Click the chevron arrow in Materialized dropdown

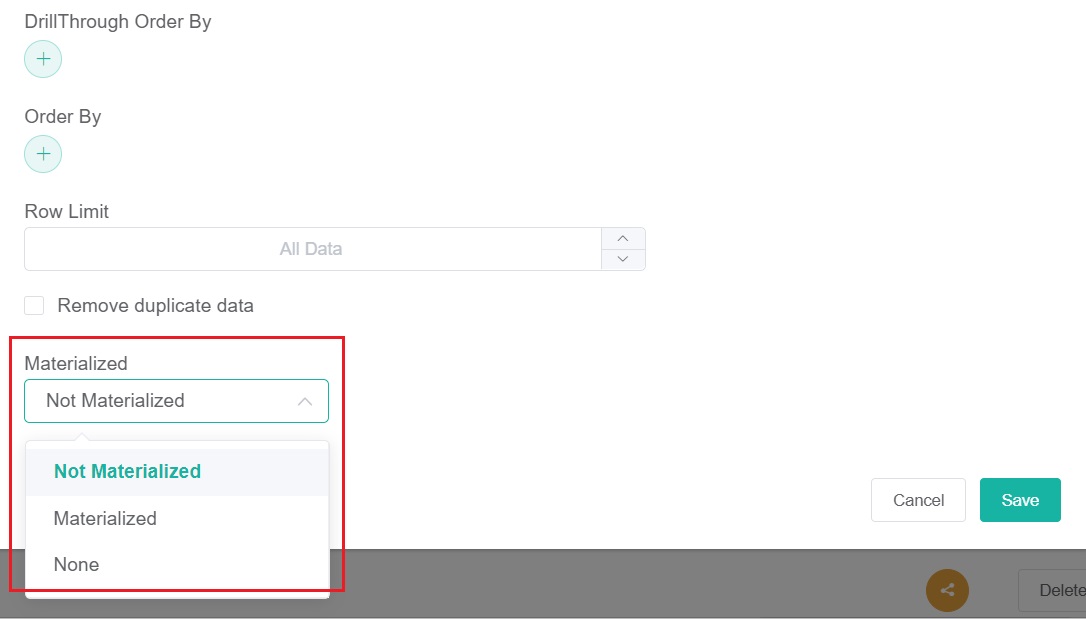(306, 401)
